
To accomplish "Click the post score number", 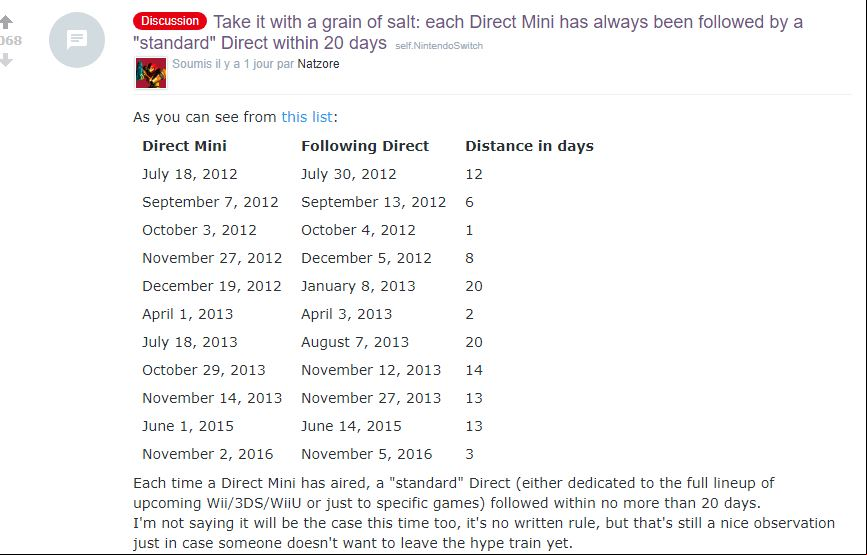I will pos(10,40).
